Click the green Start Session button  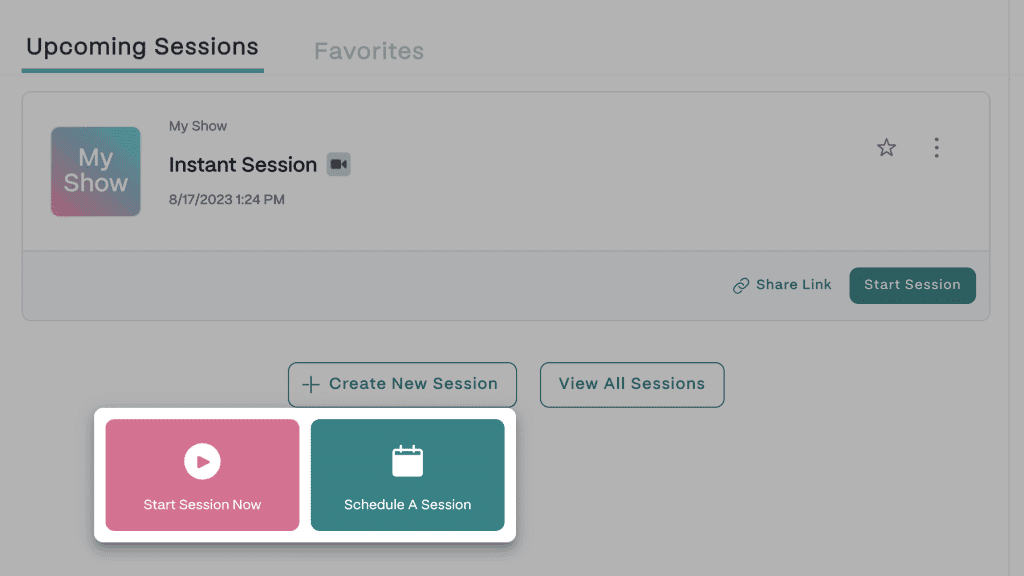(x=912, y=285)
